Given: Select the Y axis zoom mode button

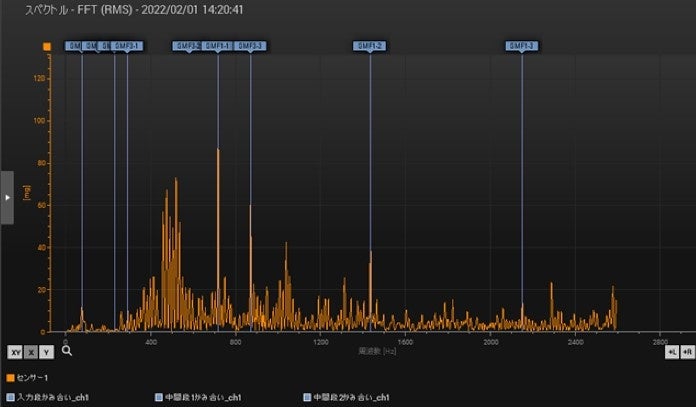Looking at the screenshot, I should (46, 352).
